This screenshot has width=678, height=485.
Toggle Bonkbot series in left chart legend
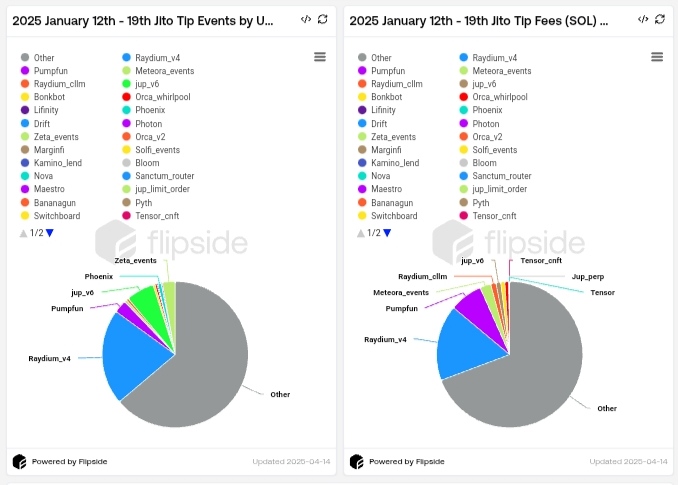49,98
